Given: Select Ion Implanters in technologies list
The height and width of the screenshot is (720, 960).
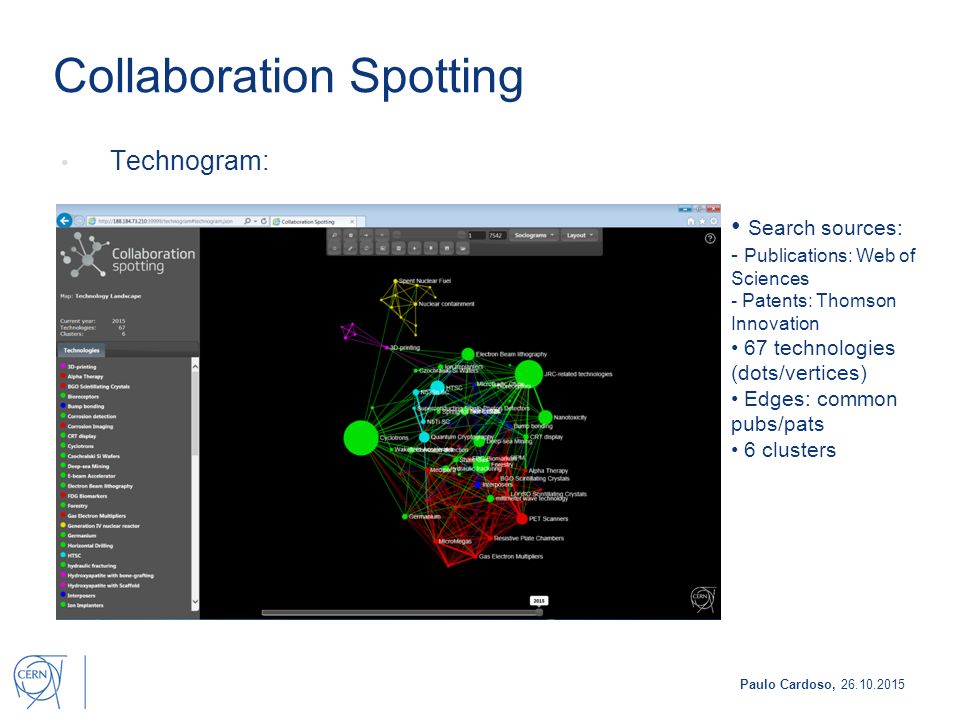Looking at the screenshot, I should (81, 605).
